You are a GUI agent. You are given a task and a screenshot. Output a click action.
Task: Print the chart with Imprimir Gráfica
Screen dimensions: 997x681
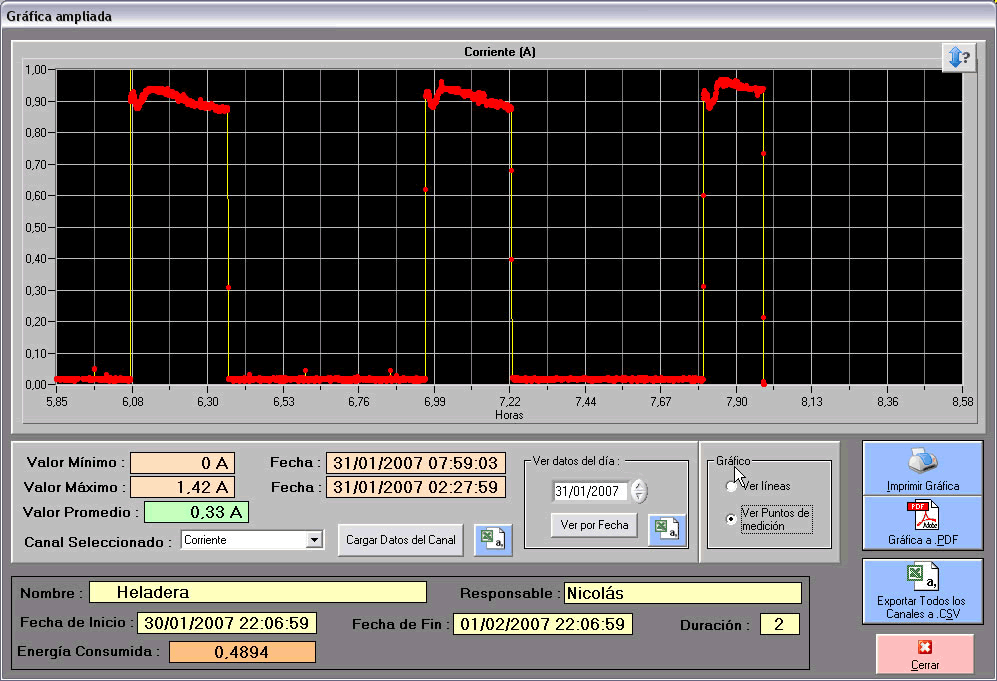pyautogui.click(x=922, y=468)
